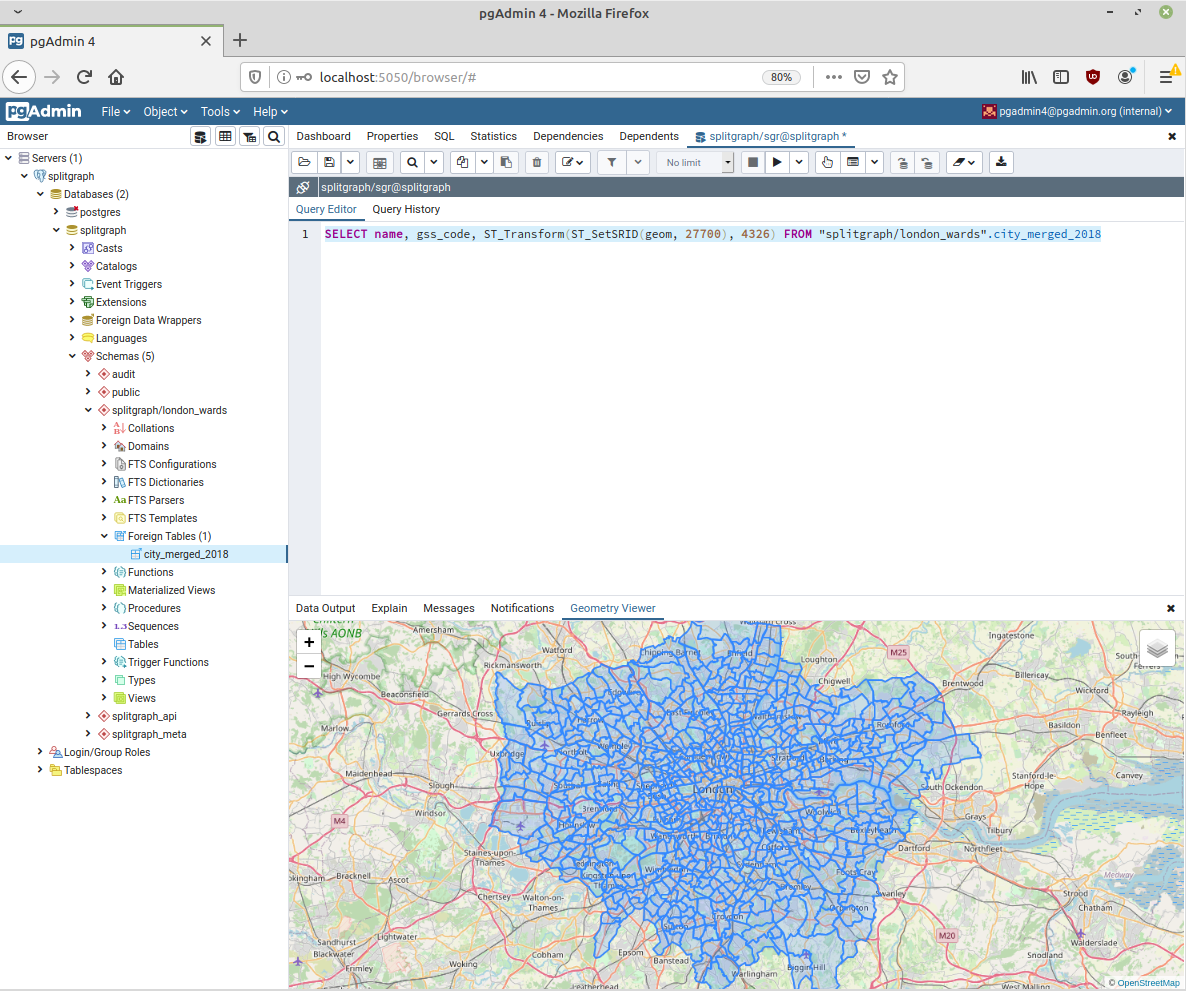Execute the query with the play button
Image resolution: width=1186 pixels, height=991 pixels.
(x=776, y=162)
